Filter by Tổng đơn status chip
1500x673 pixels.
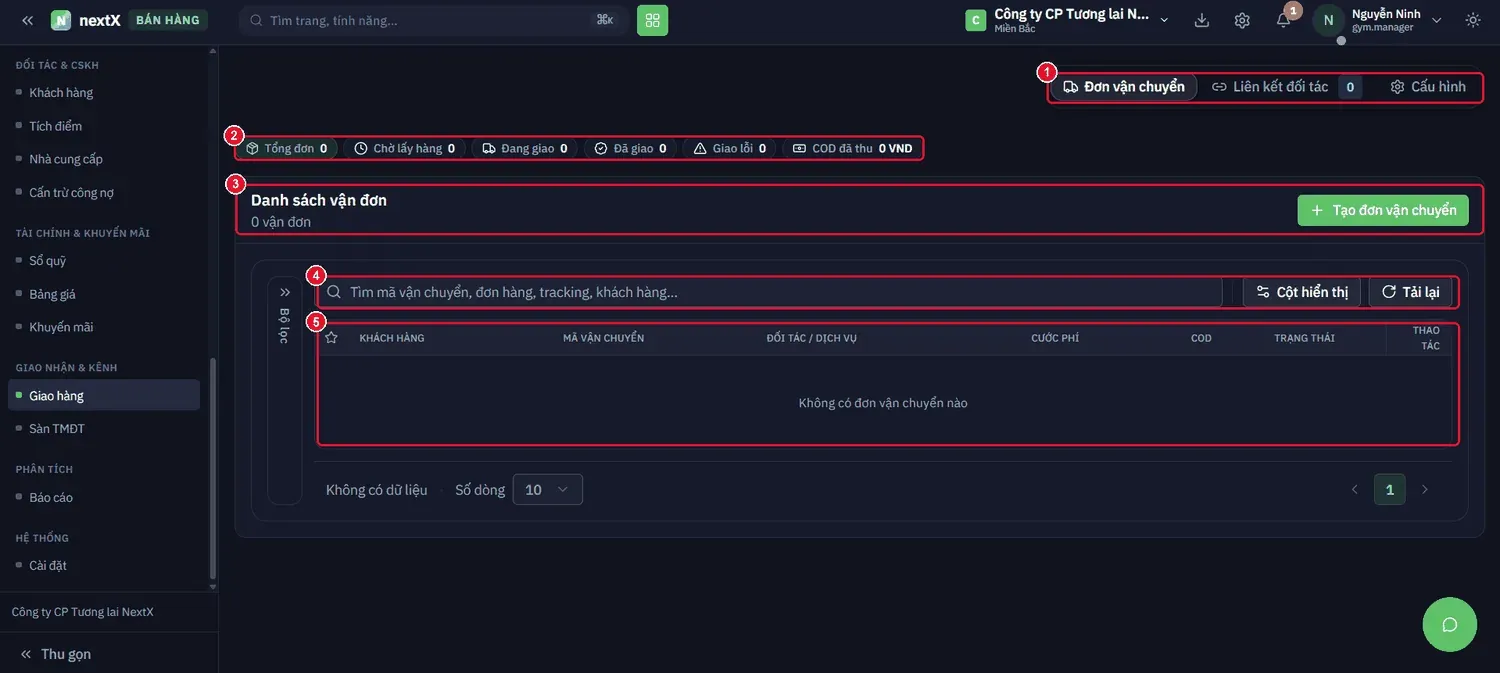(x=287, y=148)
